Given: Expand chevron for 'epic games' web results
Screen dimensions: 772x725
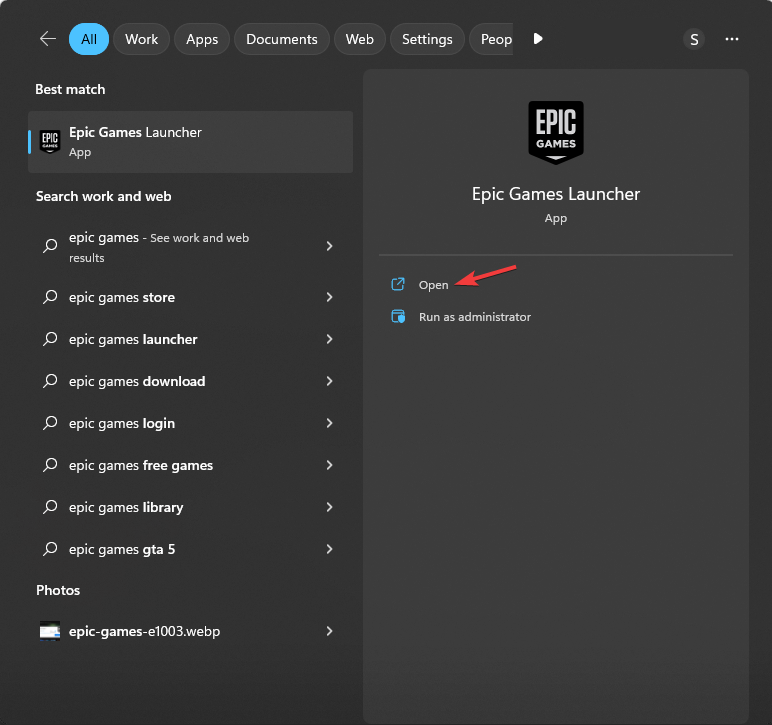Looking at the screenshot, I should 329,246.
